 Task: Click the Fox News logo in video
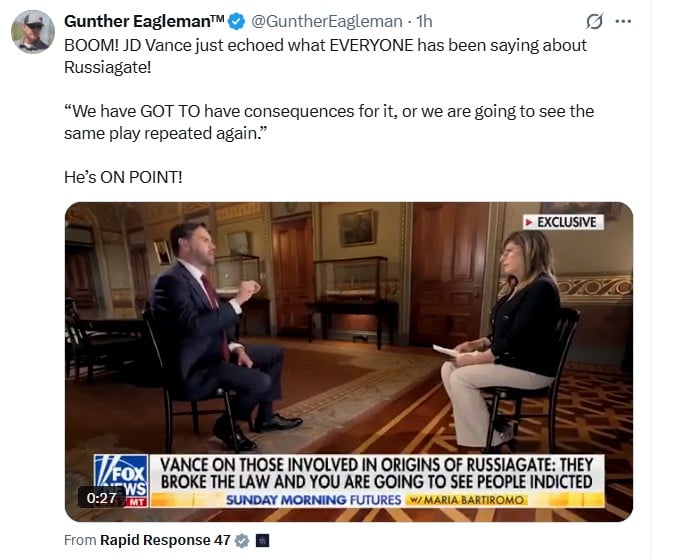point(121,480)
